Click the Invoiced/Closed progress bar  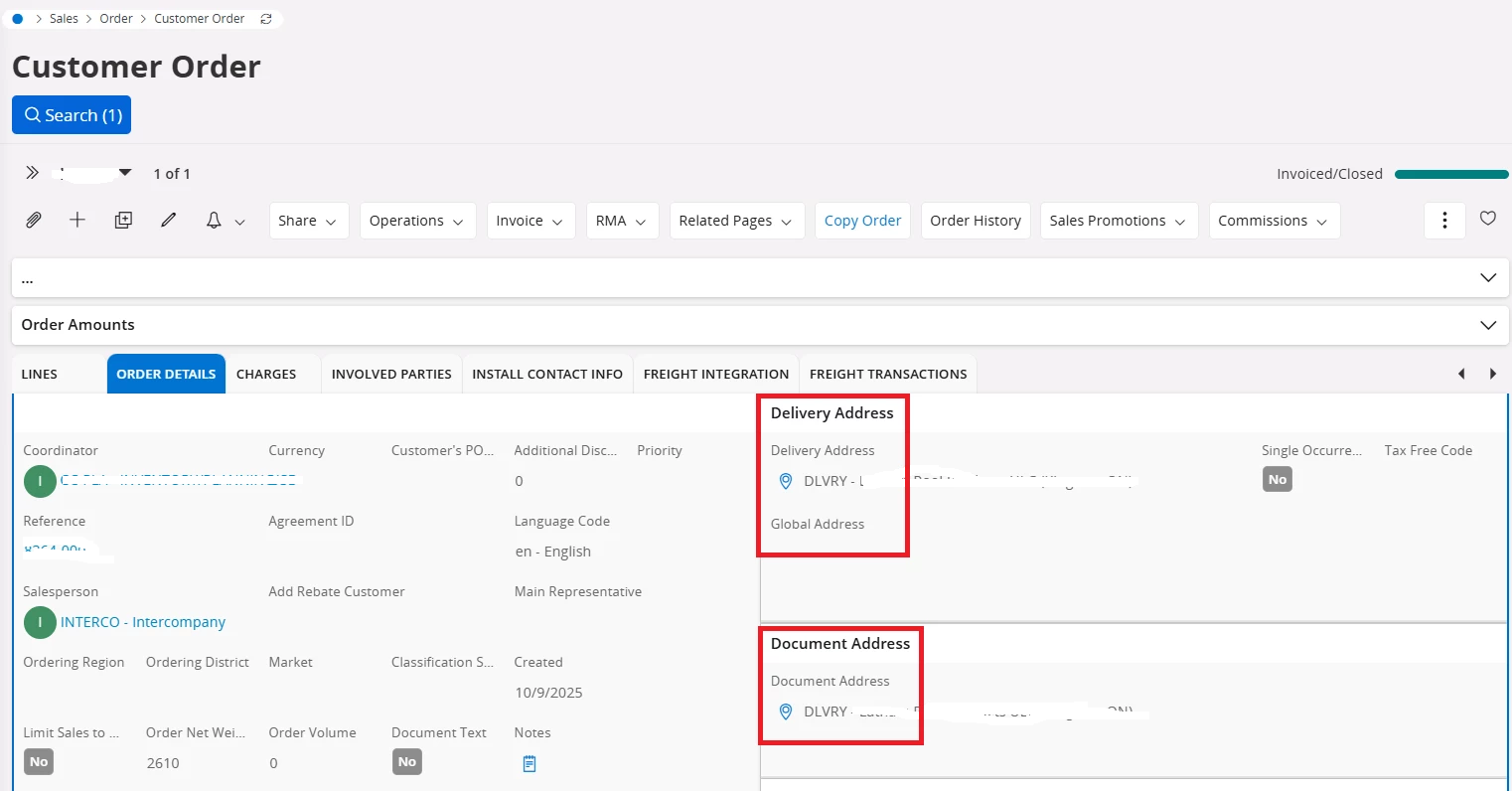pos(1451,174)
